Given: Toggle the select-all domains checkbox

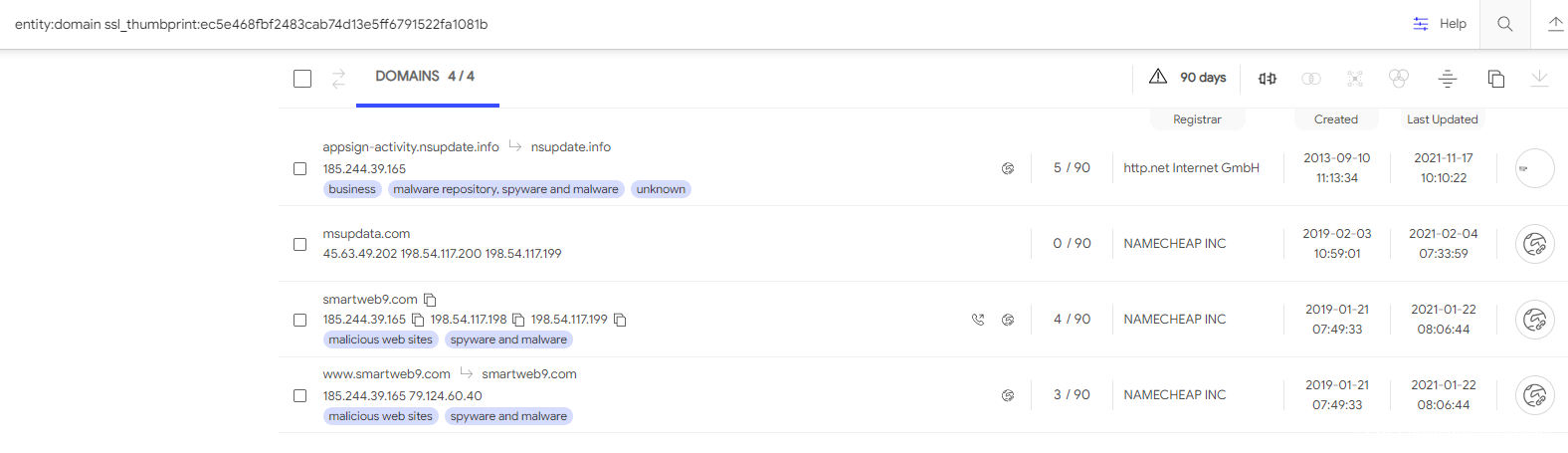Looking at the screenshot, I should coord(302,78).
